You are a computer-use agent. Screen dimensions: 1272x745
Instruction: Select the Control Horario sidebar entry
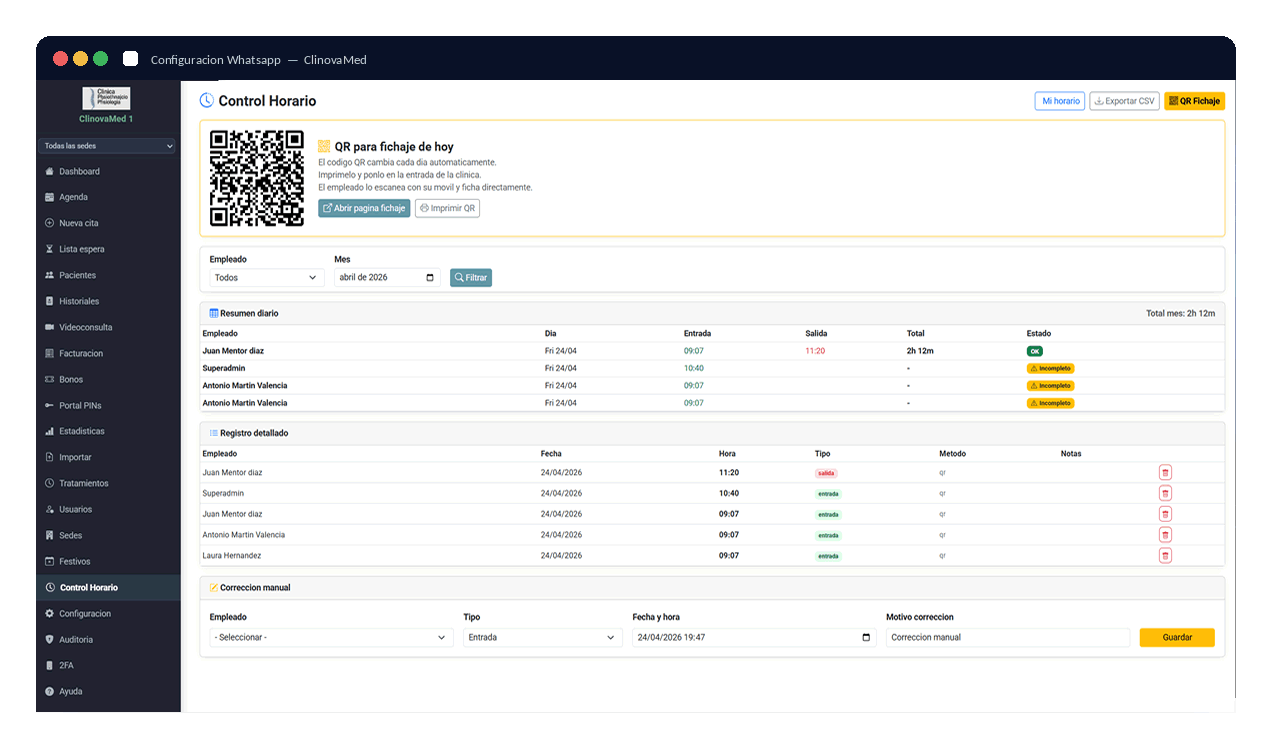pyautogui.click(x=108, y=587)
